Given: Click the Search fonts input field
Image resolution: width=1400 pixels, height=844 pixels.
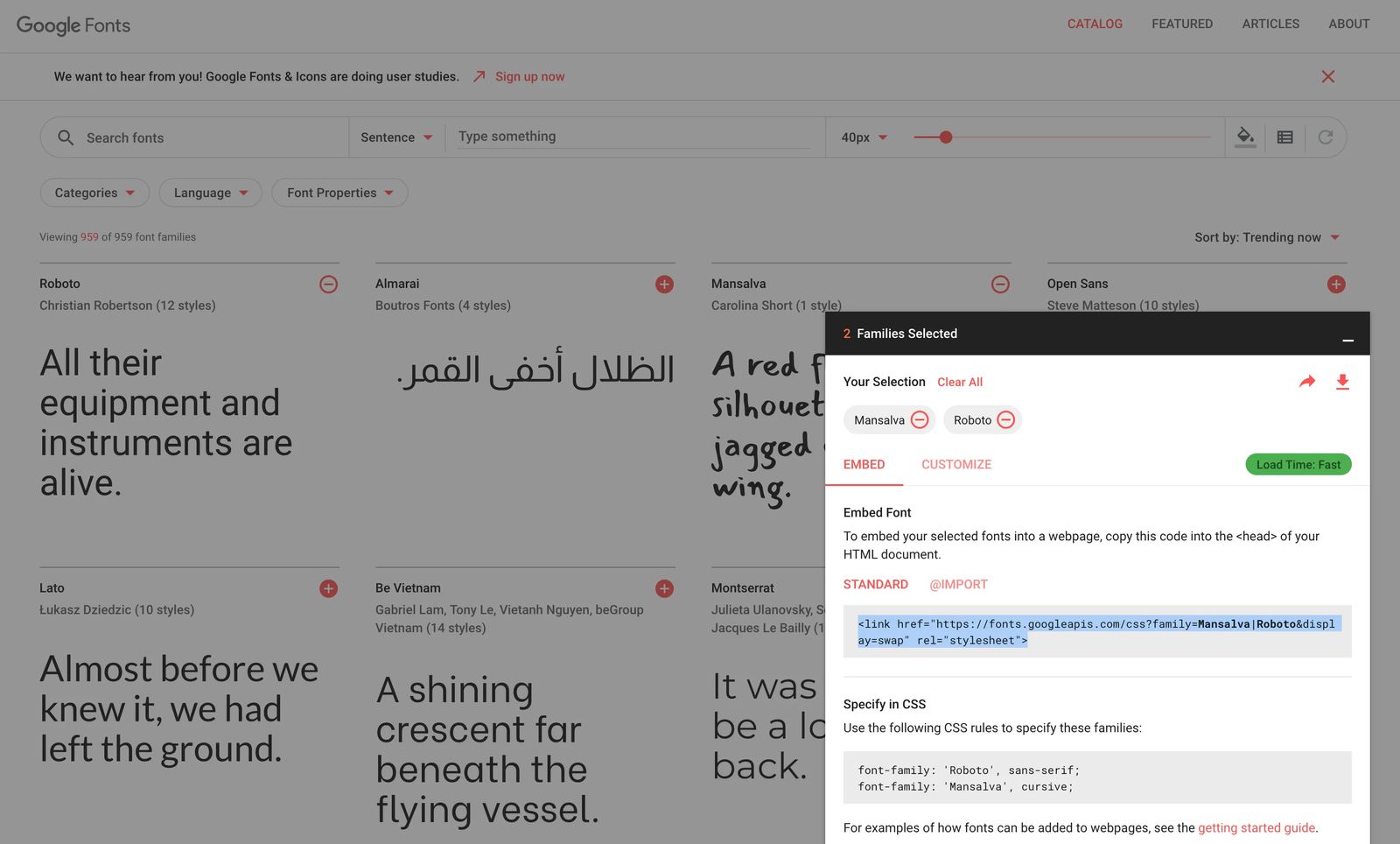Looking at the screenshot, I should pyautogui.click(x=210, y=138).
